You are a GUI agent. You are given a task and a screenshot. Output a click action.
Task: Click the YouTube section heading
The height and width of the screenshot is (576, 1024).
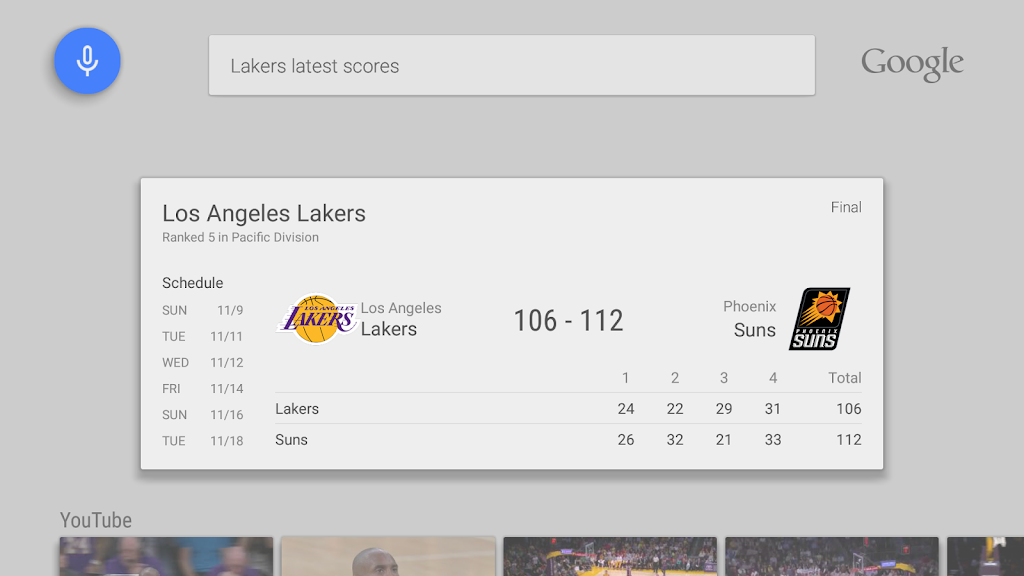(x=96, y=520)
